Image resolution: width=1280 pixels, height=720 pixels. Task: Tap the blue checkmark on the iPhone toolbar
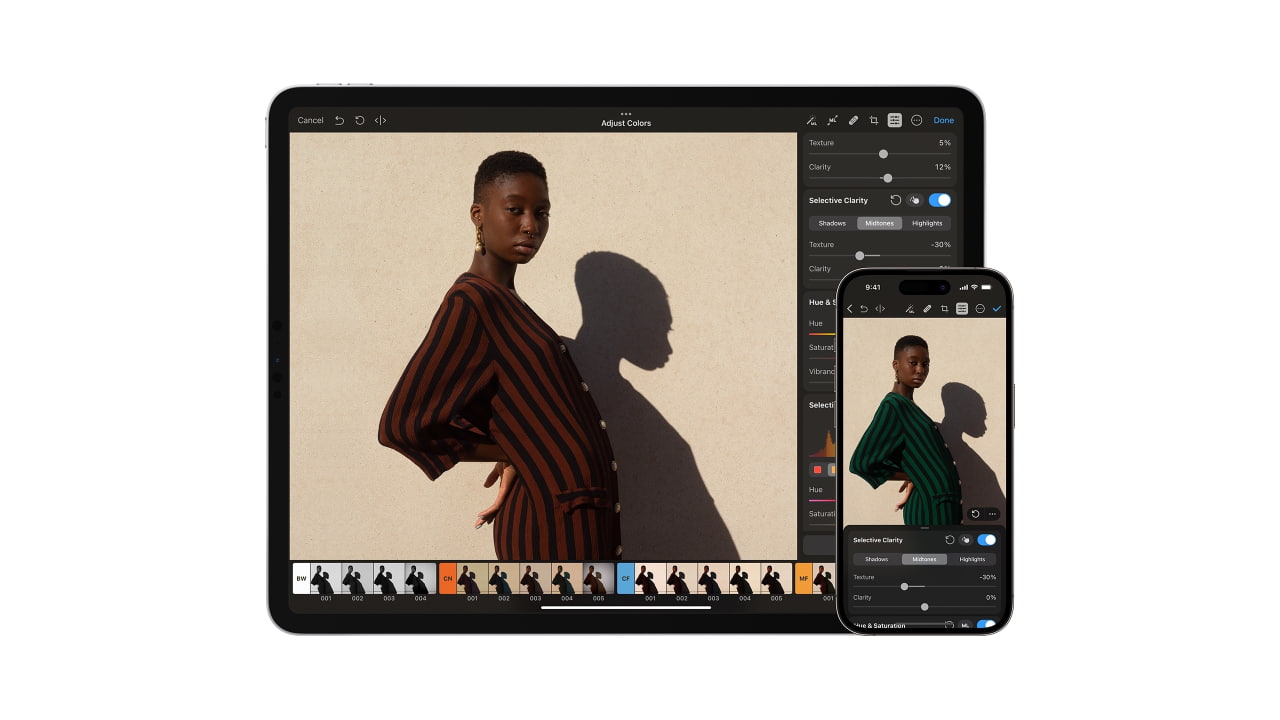click(x=996, y=308)
